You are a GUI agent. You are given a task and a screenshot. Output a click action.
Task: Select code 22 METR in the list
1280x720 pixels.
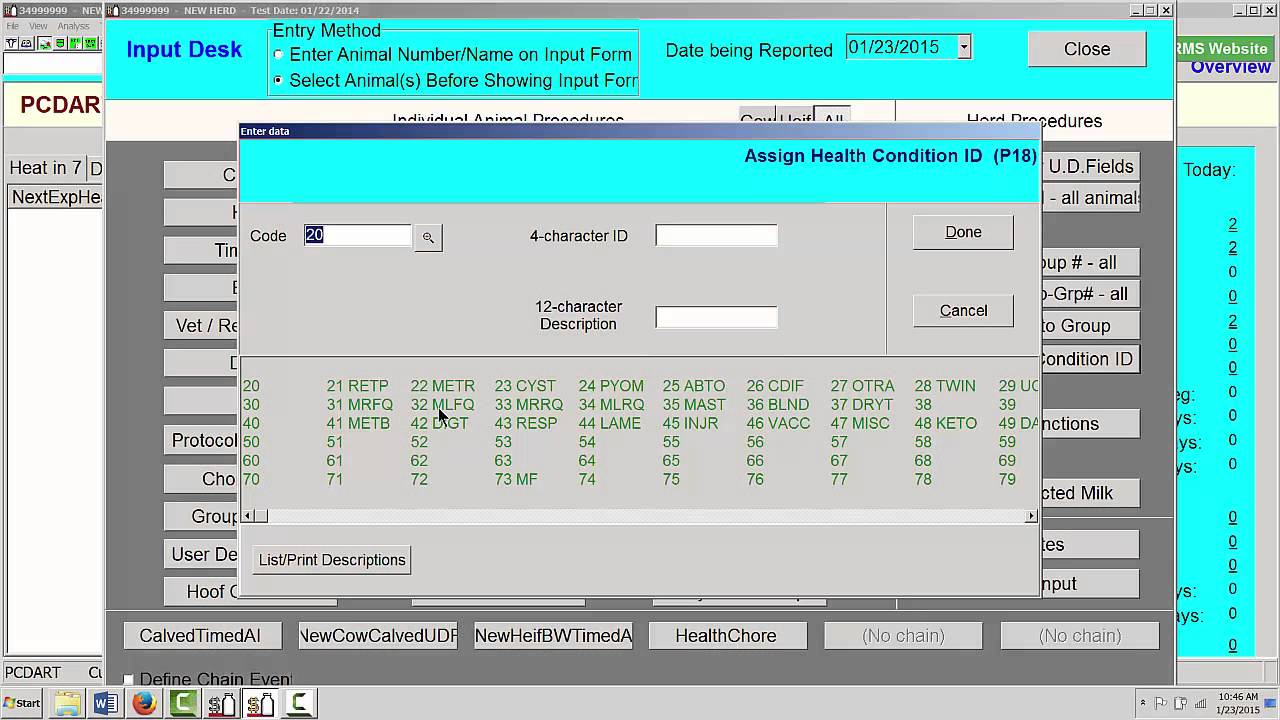[x=442, y=386]
